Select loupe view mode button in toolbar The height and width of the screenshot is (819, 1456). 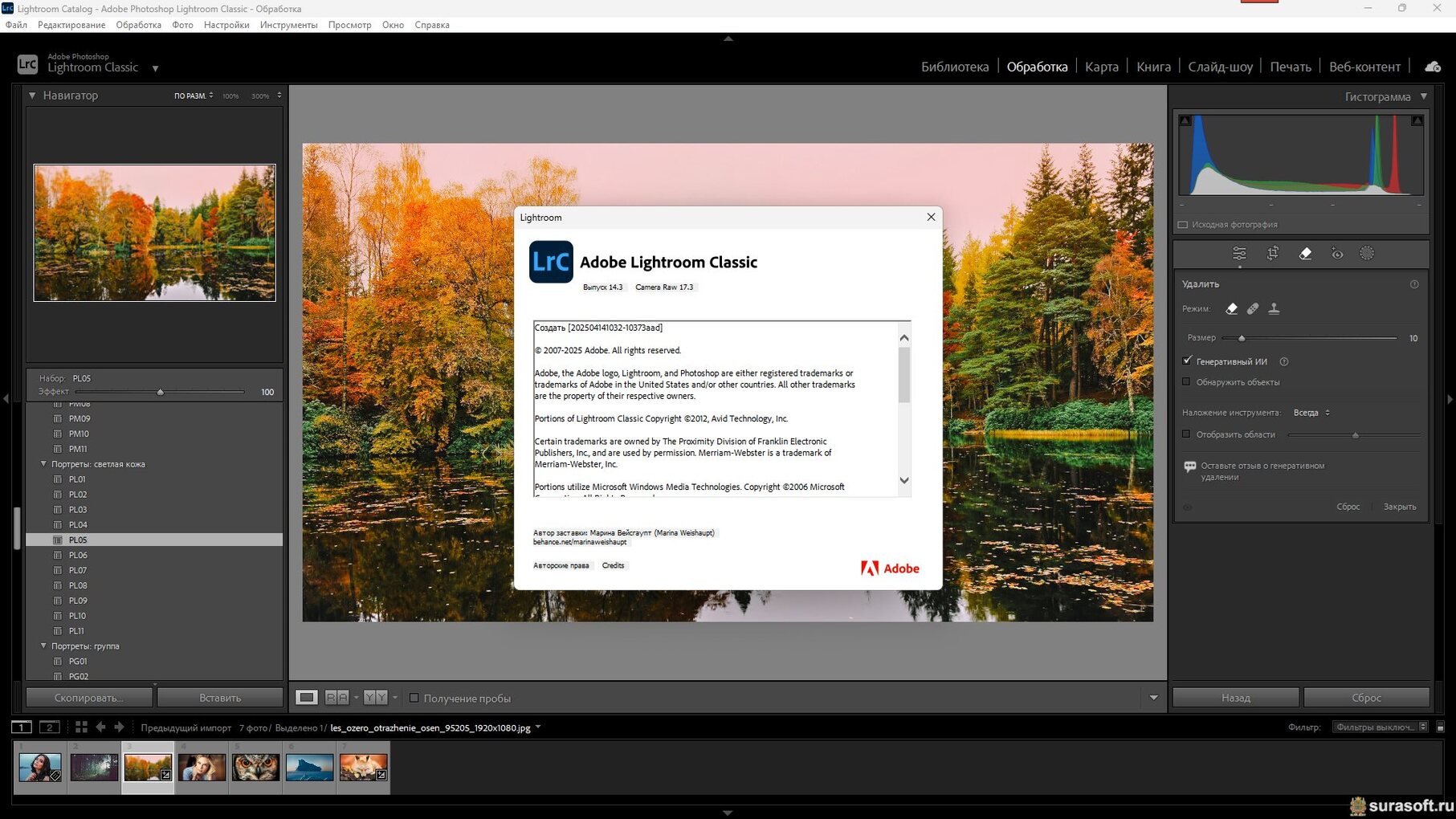(x=307, y=698)
